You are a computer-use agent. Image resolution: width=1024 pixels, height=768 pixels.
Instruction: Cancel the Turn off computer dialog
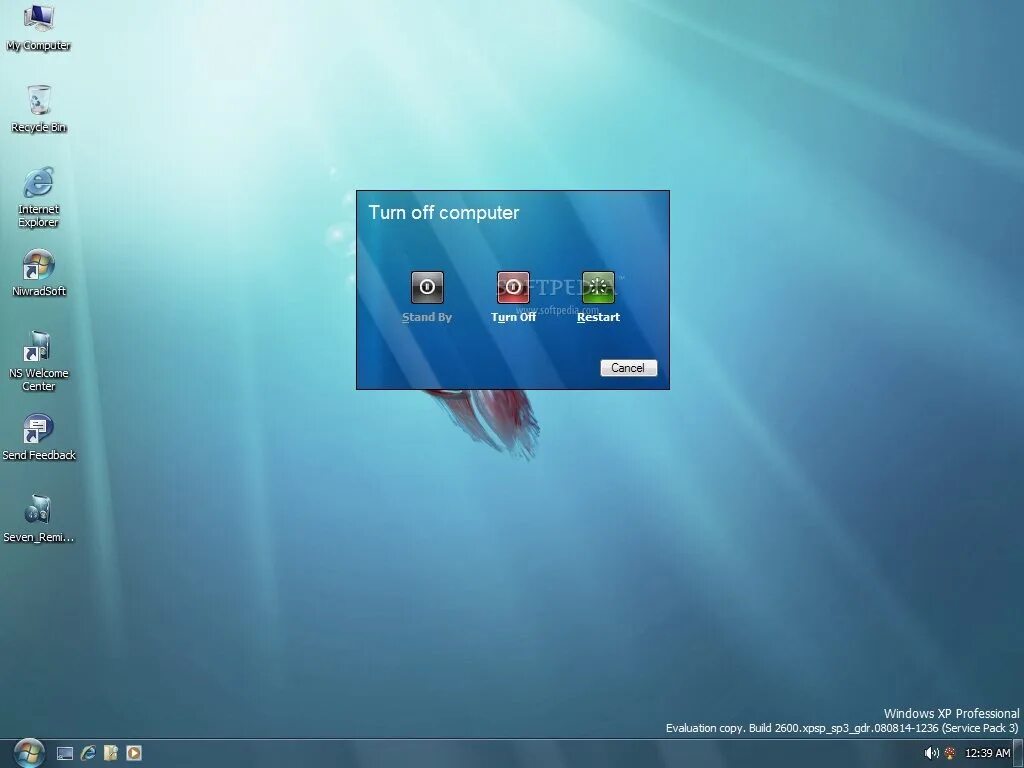pos(628,368)
